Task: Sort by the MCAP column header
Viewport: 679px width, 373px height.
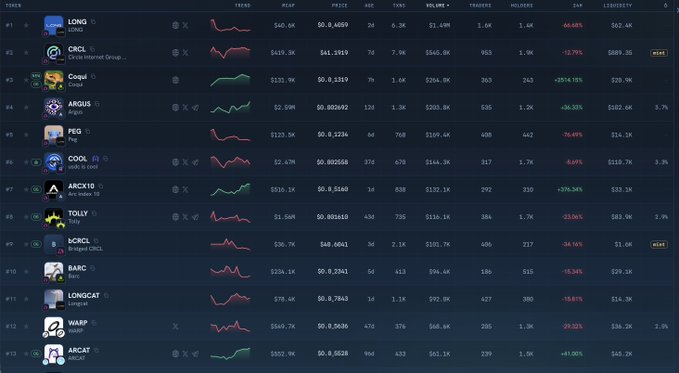Action: coord(288,6)
